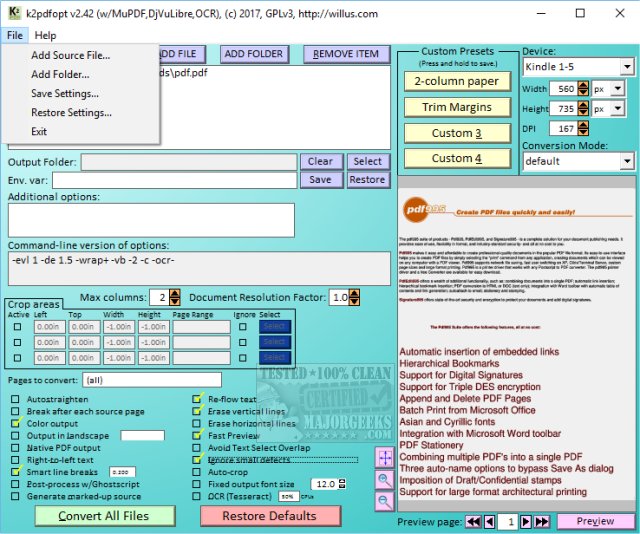This screenshot has width=640, height=534.
Task: Go to next preview page
Action: pyautogui.click(x=526, y=521)
